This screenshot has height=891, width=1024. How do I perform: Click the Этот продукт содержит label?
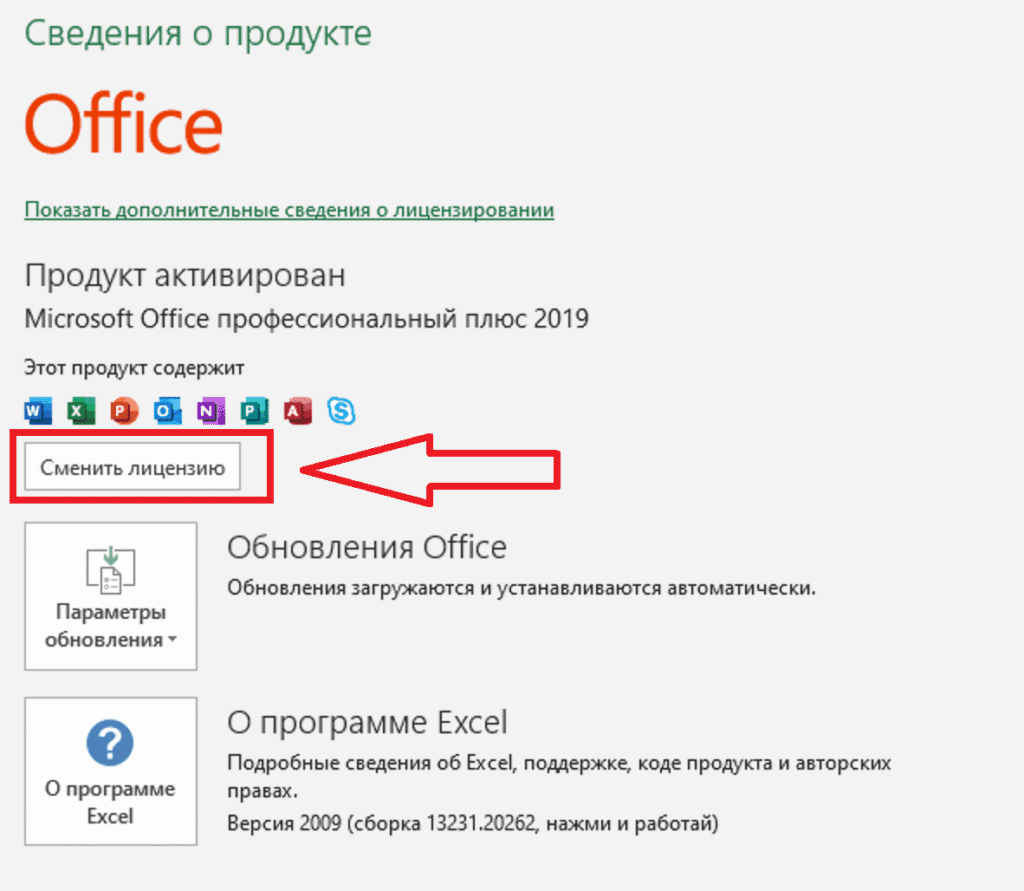(x=134, y=368)
